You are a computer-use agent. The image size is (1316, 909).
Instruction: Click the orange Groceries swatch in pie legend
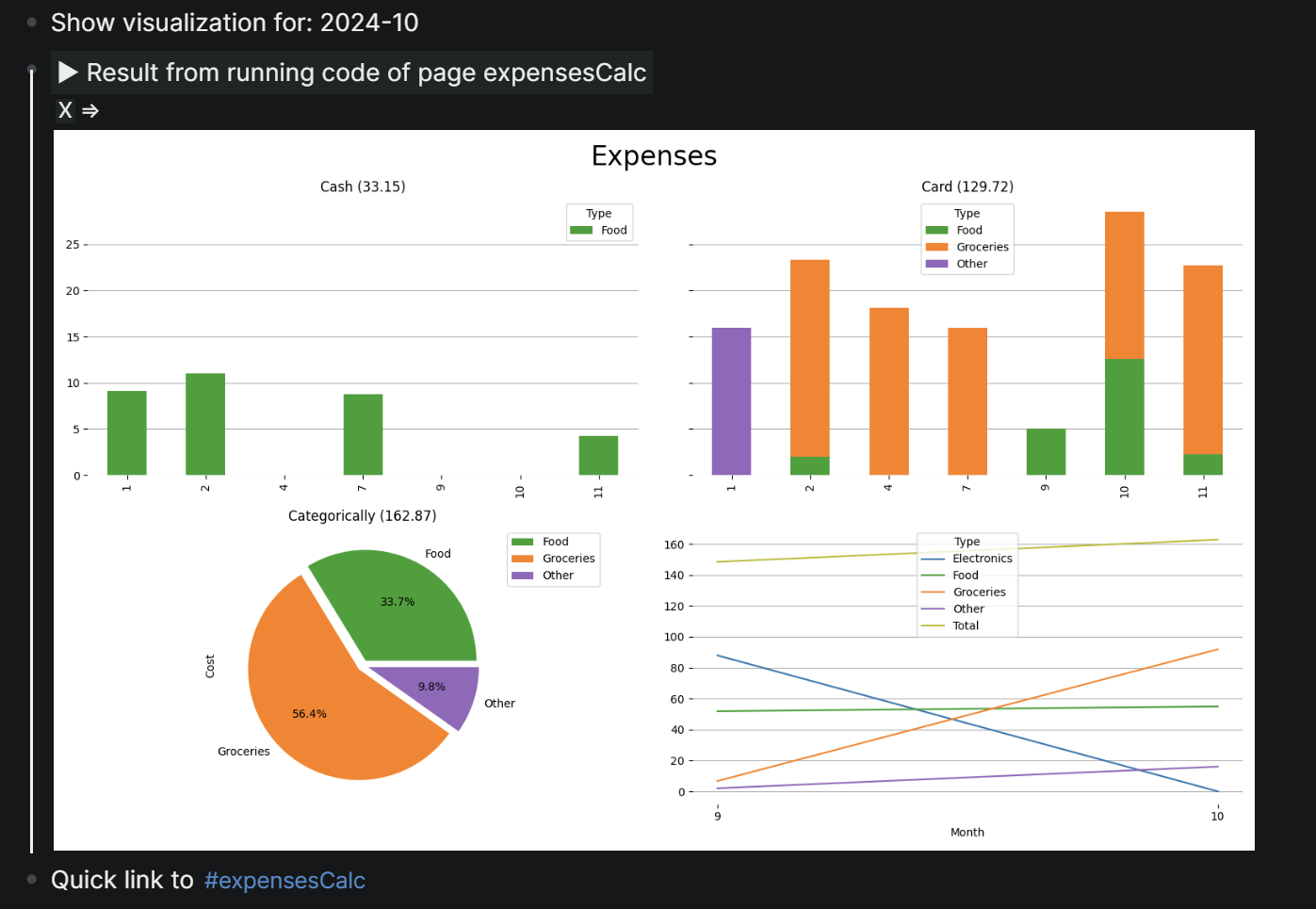pyautogui.click(x=522, y=559)
